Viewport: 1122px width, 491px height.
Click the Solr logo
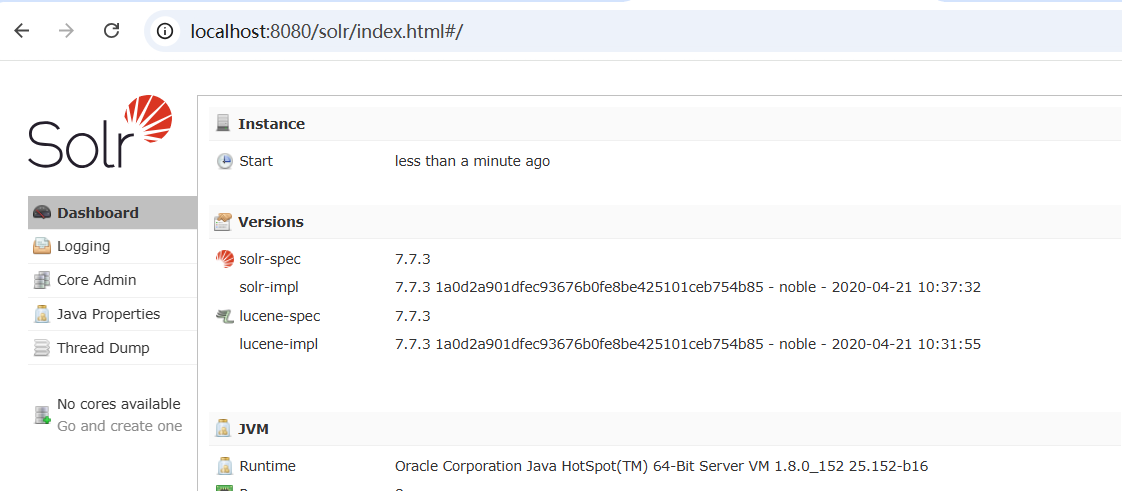101,132
